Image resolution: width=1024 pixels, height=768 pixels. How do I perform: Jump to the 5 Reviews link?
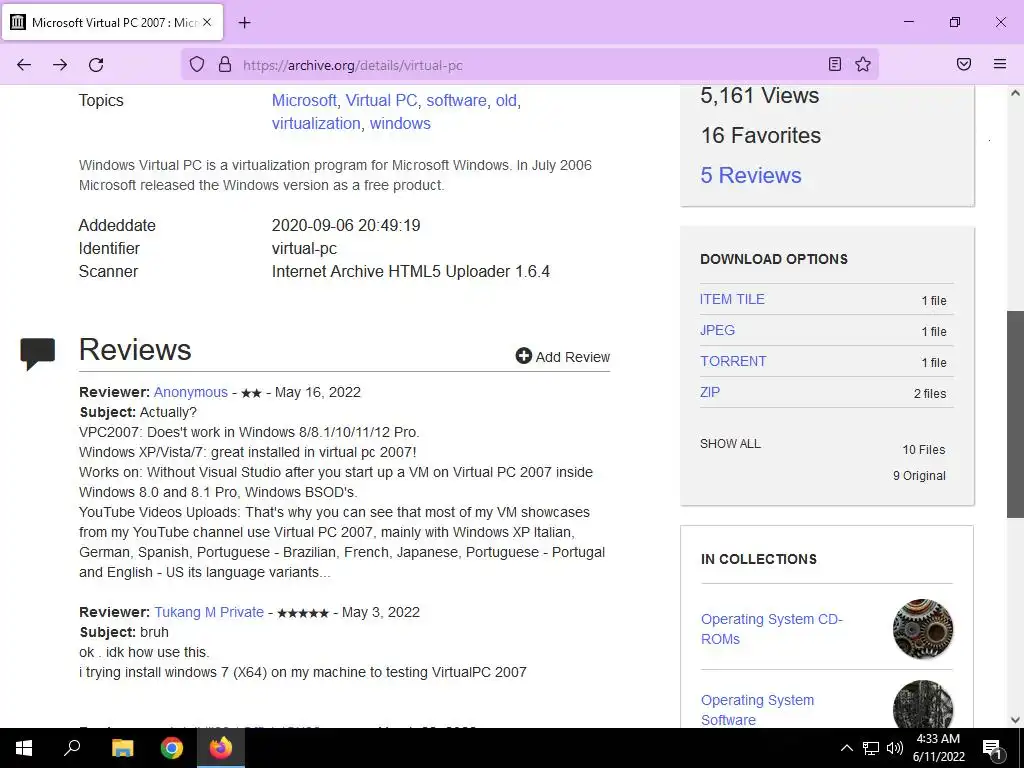750,175
